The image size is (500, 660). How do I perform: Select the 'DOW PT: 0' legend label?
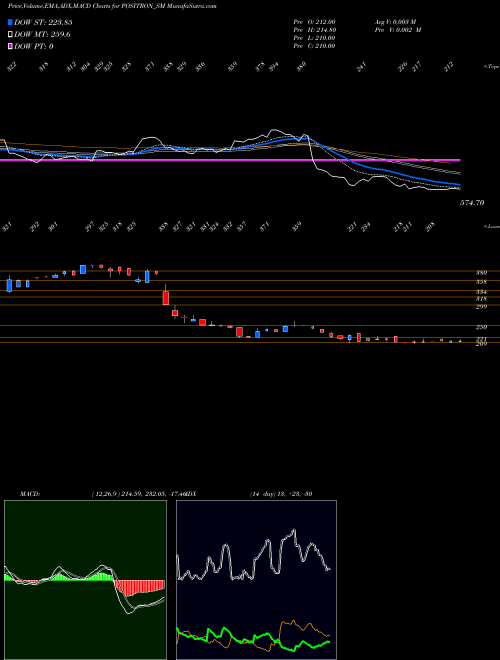tap(33, 46)
